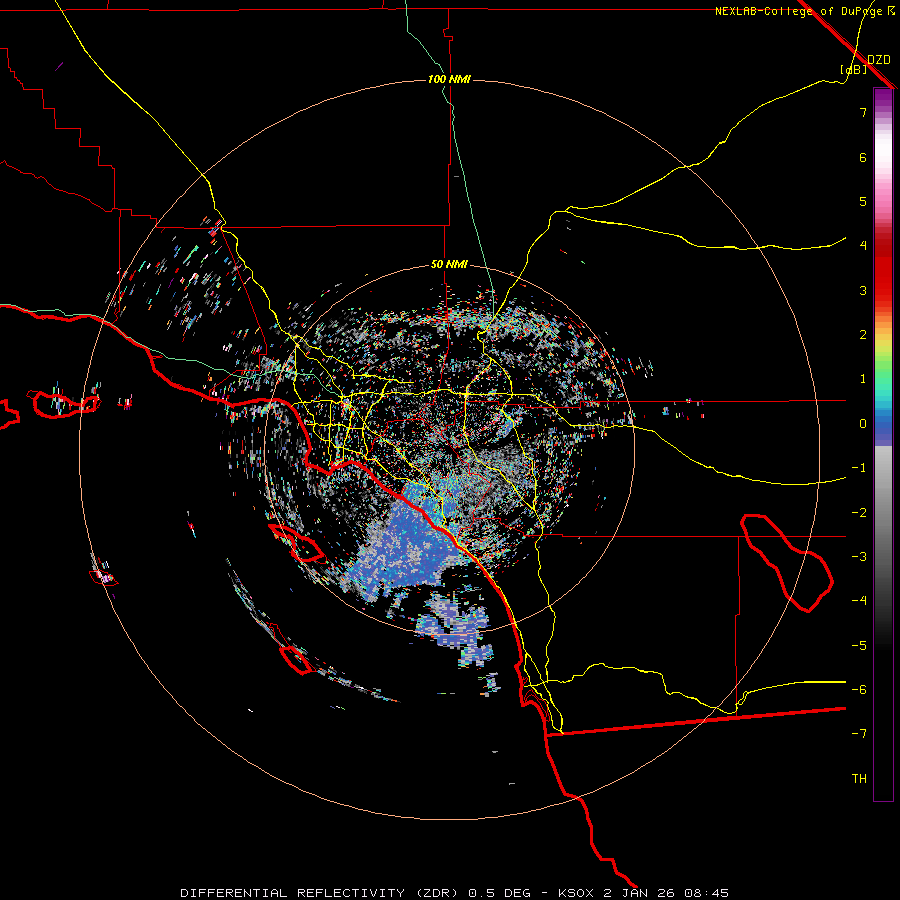Click the 5 value on color scale

tap(863, 201)
